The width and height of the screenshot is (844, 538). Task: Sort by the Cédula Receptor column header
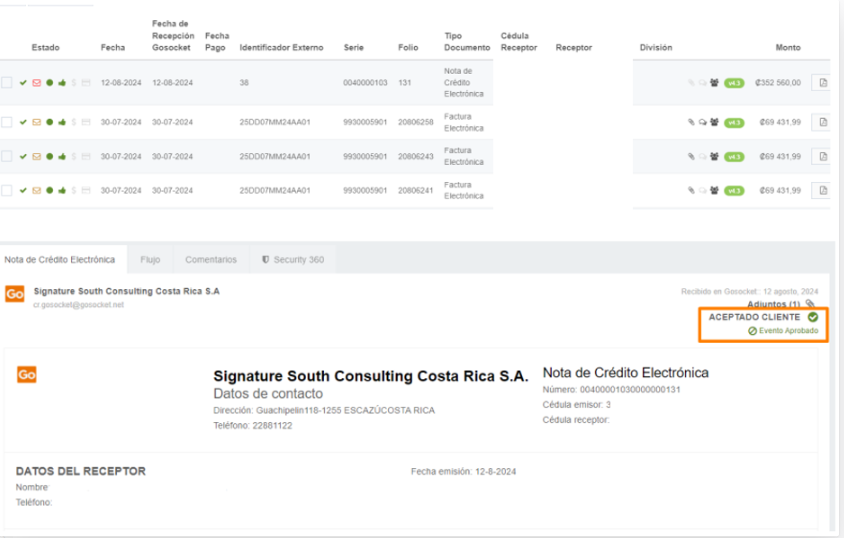[x=518, y=41]
